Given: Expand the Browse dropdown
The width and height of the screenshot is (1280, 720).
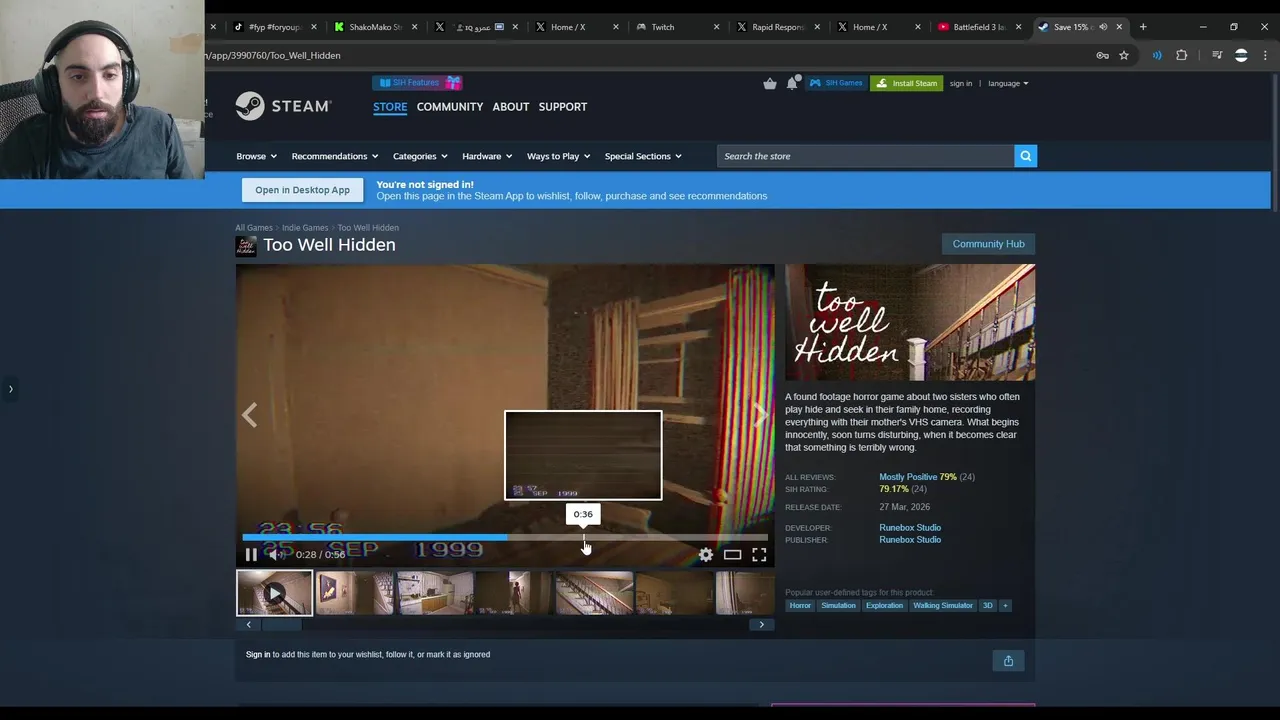Looking at the screenshot, I should [256, 156].
